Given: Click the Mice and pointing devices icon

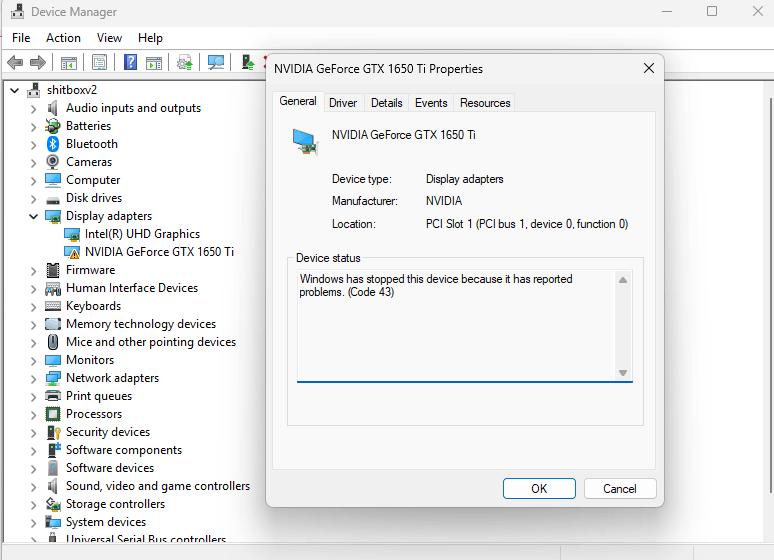Looking at the screenshot, I should pos(53,342).
